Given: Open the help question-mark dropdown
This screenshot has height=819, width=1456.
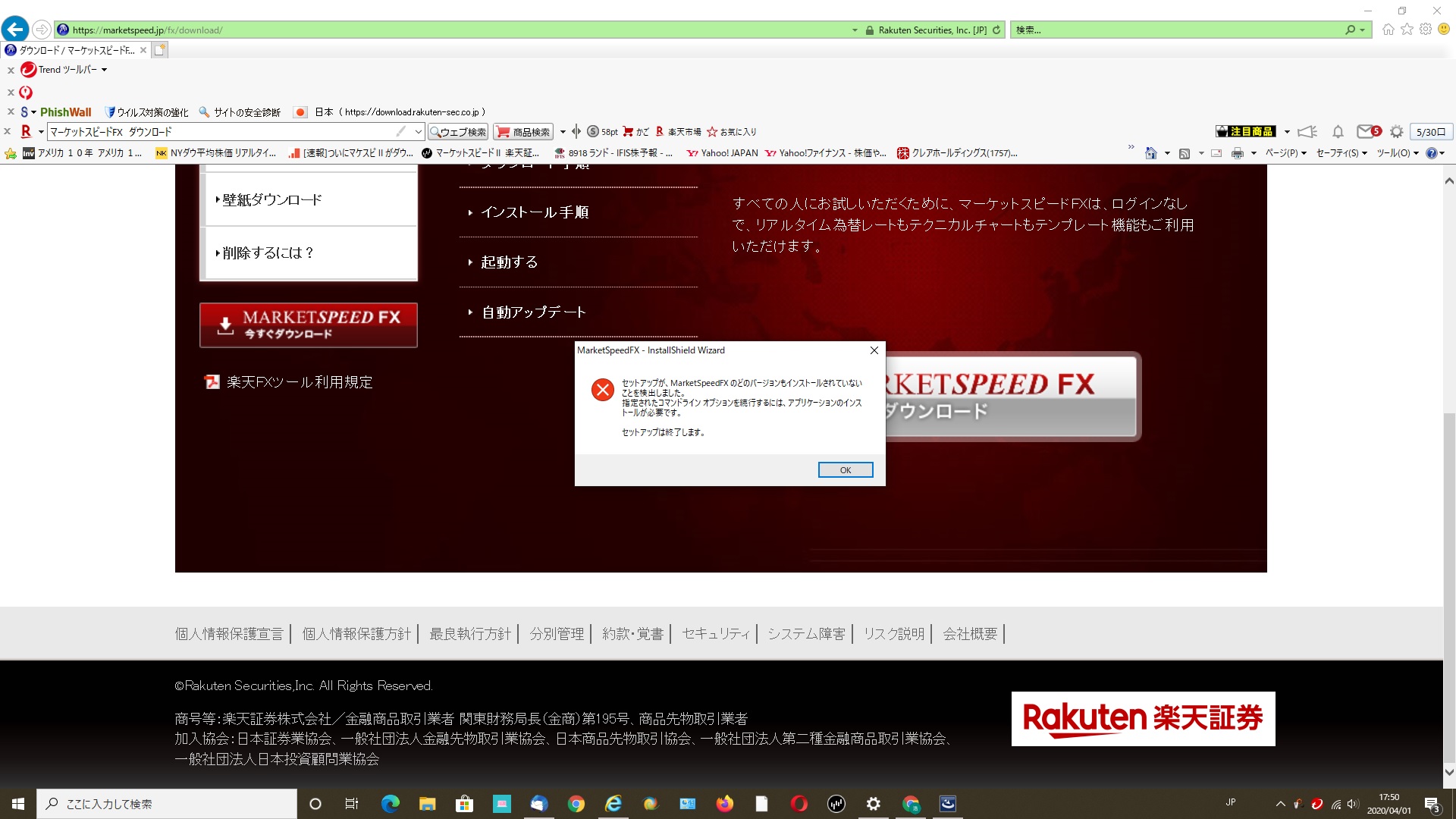Looking at the screenshot, I should 1435,153.
